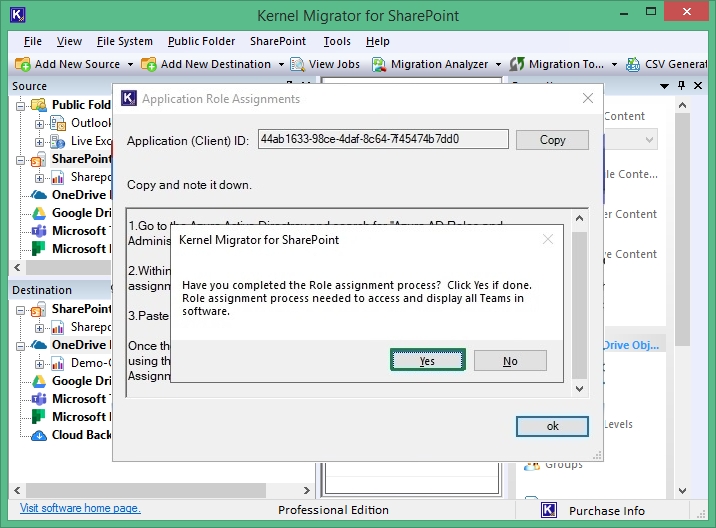
Task: Open the View menu
Action: pos(69,42)
